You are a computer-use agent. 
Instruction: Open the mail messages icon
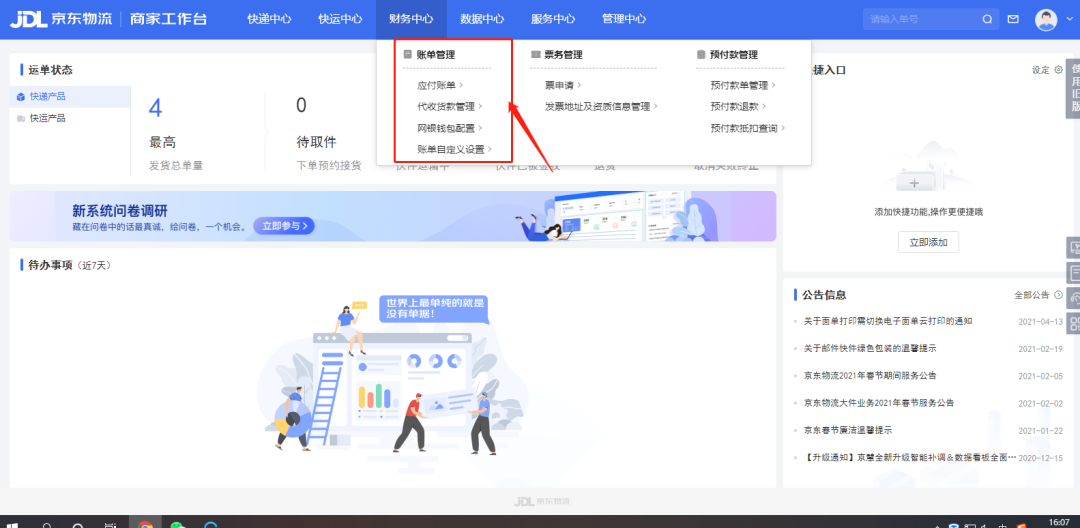[x=1013, y=19]
